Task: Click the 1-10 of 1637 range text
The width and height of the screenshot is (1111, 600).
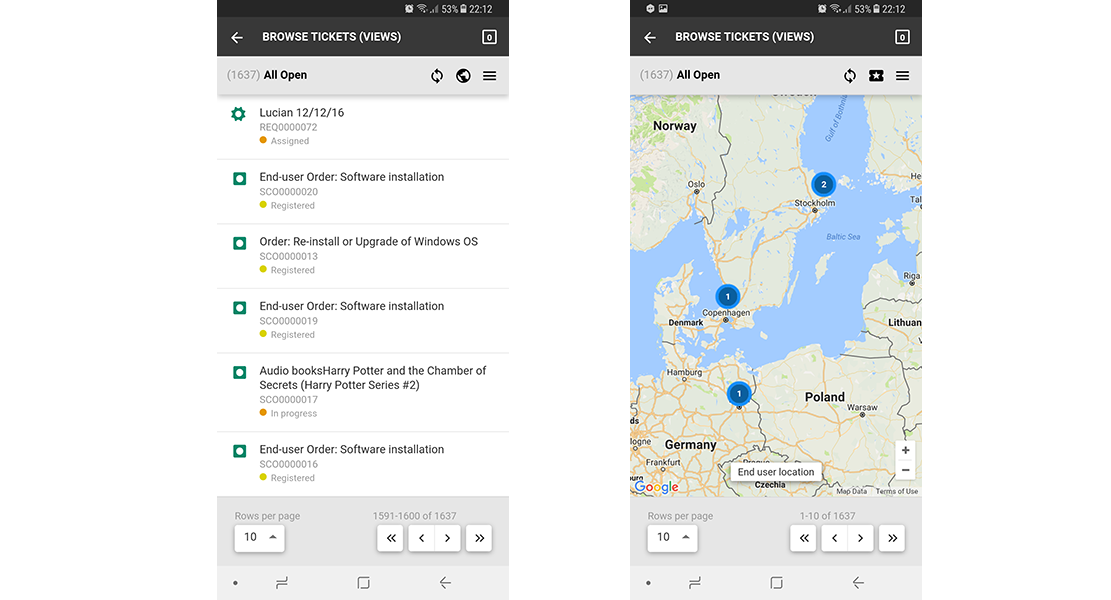Action: [x=828, y=516]
